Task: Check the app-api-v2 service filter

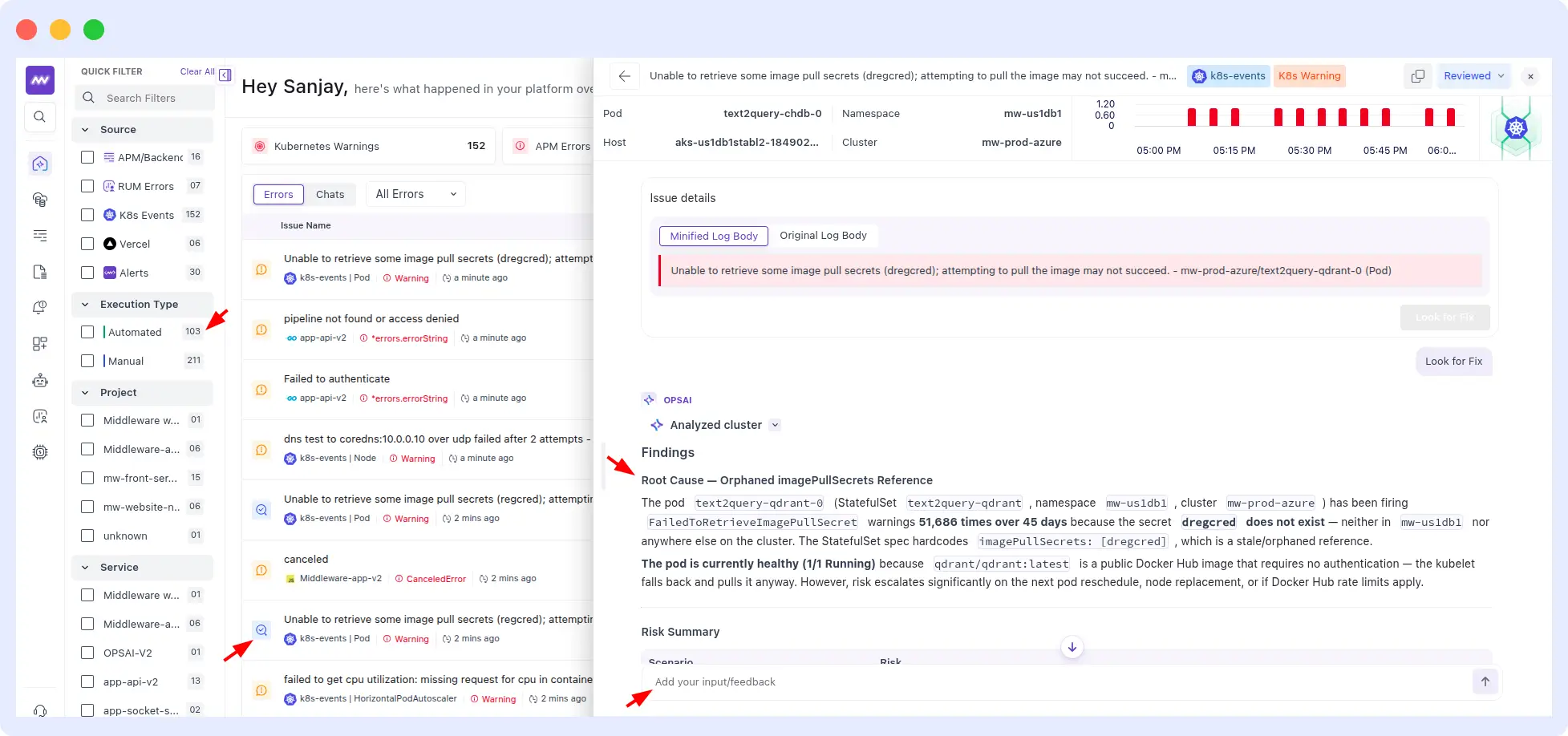Action: click(x=87, y=681)
